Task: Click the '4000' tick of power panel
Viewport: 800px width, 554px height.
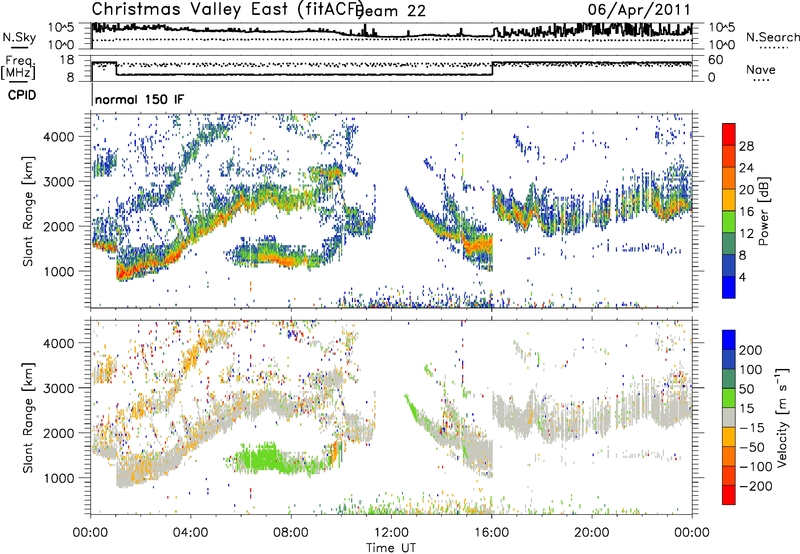Action: point(59,137)
